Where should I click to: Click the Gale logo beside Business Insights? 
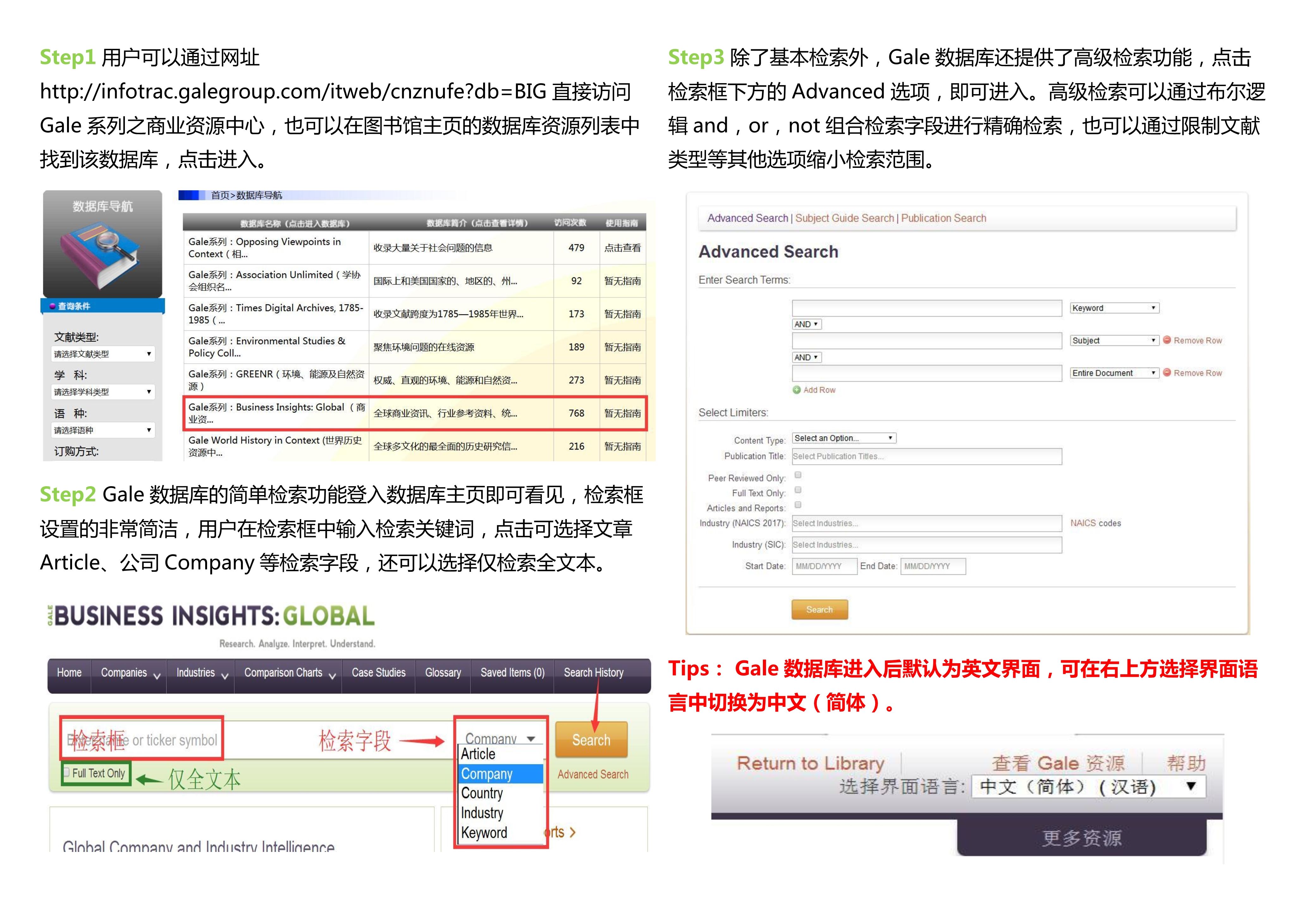click(x=50, y=615)
